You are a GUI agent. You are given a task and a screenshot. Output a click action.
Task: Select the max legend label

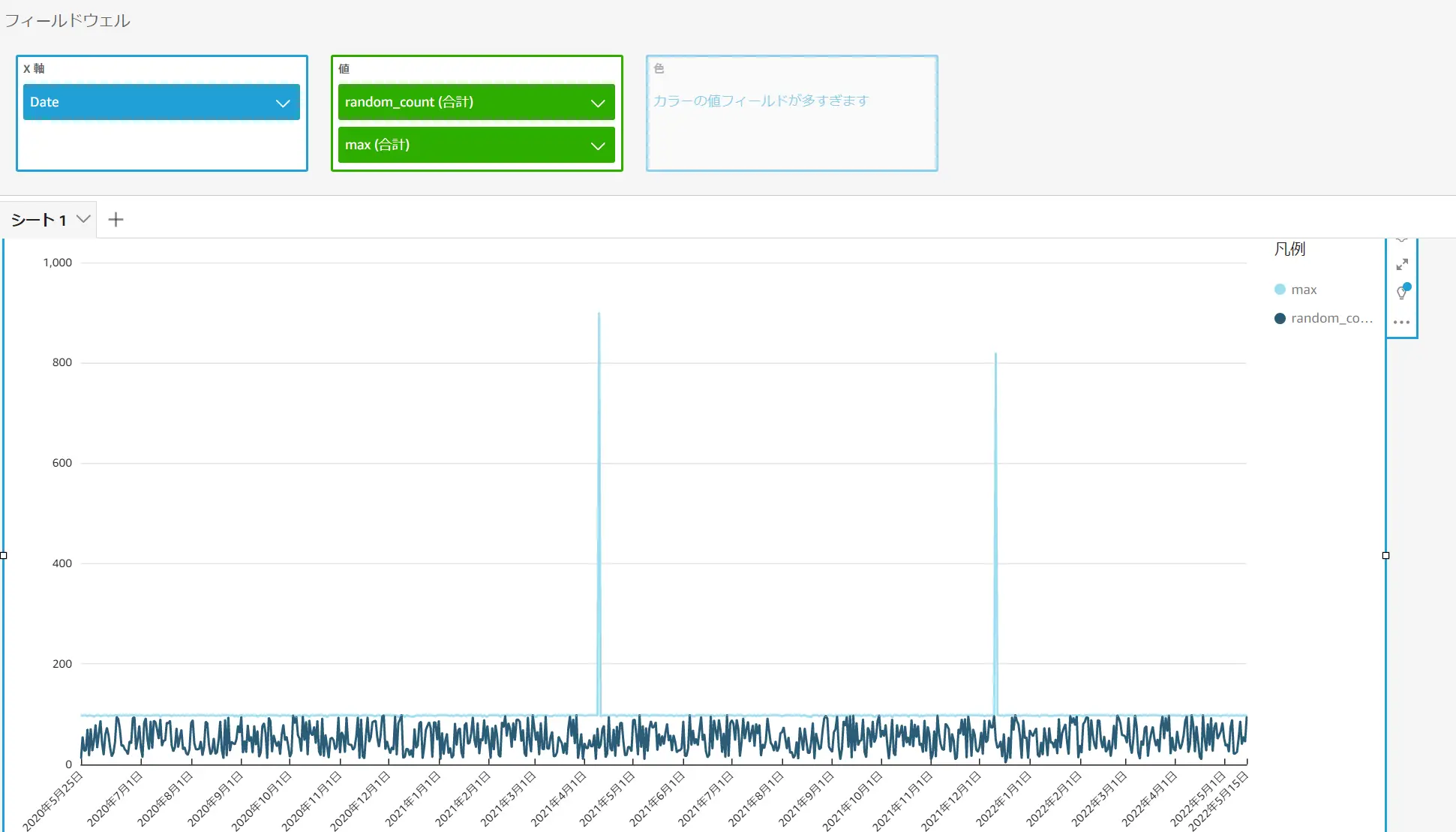1304,290
